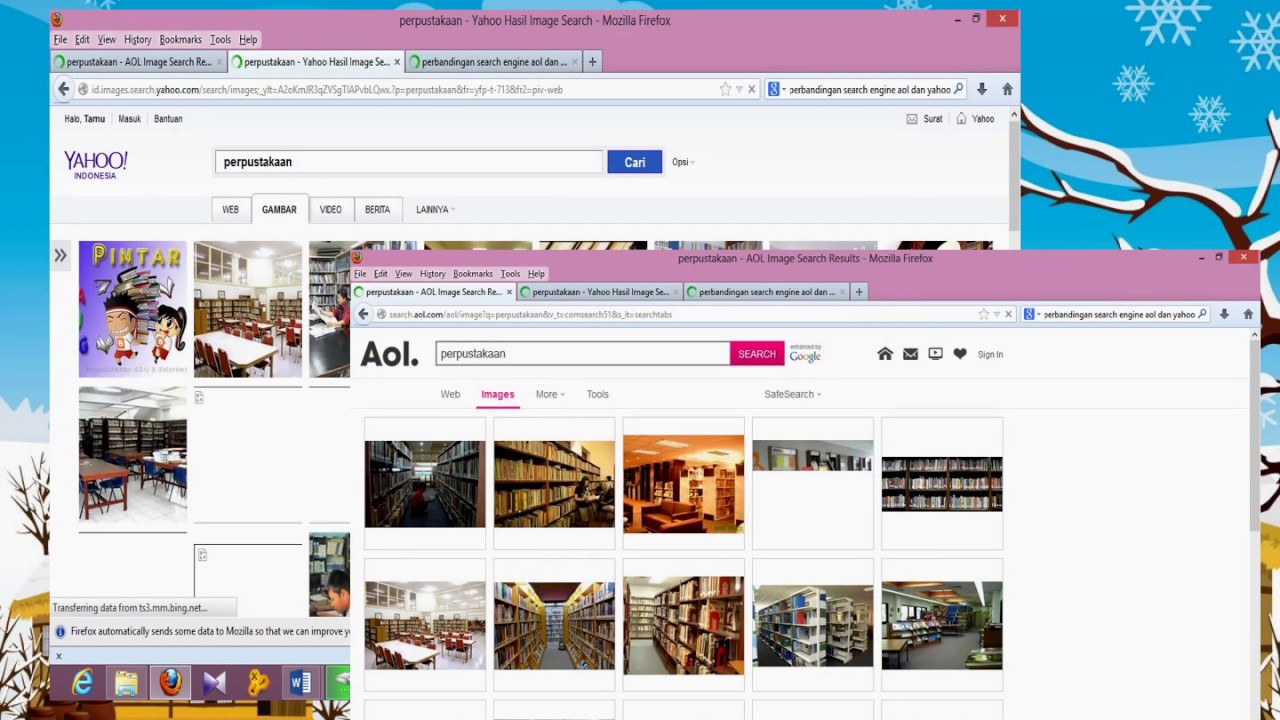Image resolution: width=1280 pixels, height=720 pixels.
Task: Switch to perbandingan search engine tab in Yahoo window
Action: coord(493,62)
